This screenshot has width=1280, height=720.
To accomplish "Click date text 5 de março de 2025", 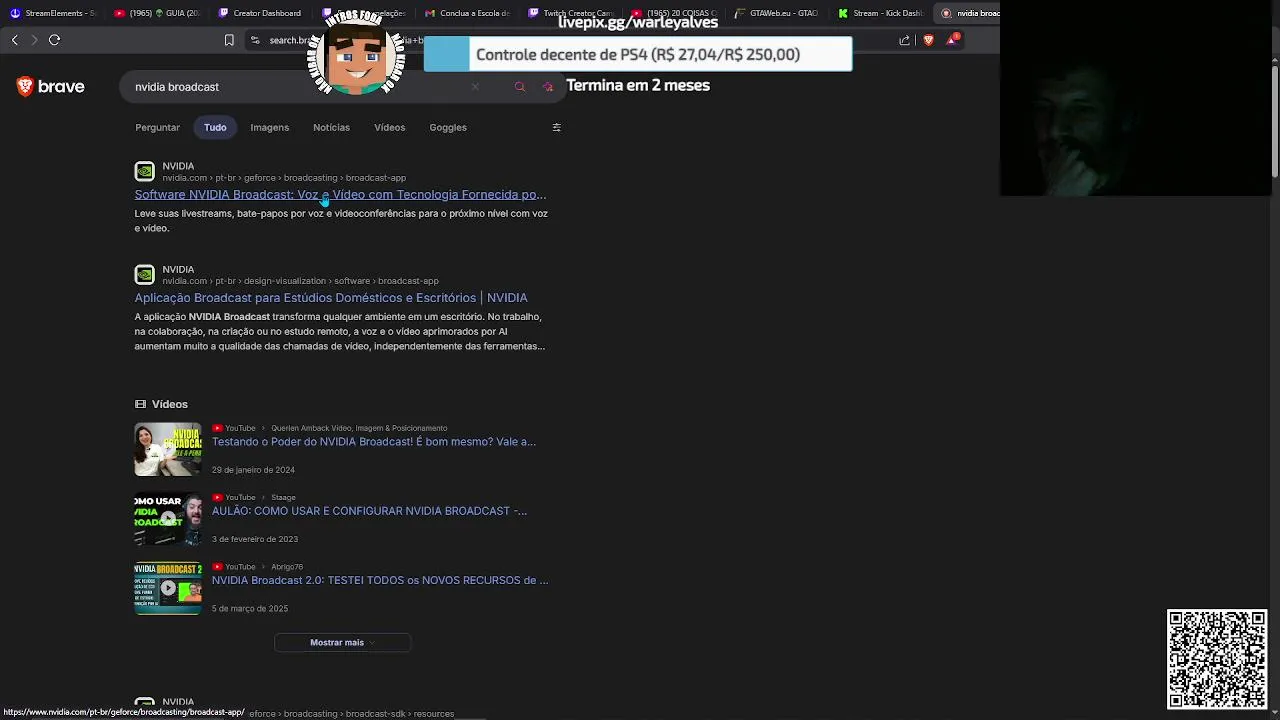I will (250, 608).
